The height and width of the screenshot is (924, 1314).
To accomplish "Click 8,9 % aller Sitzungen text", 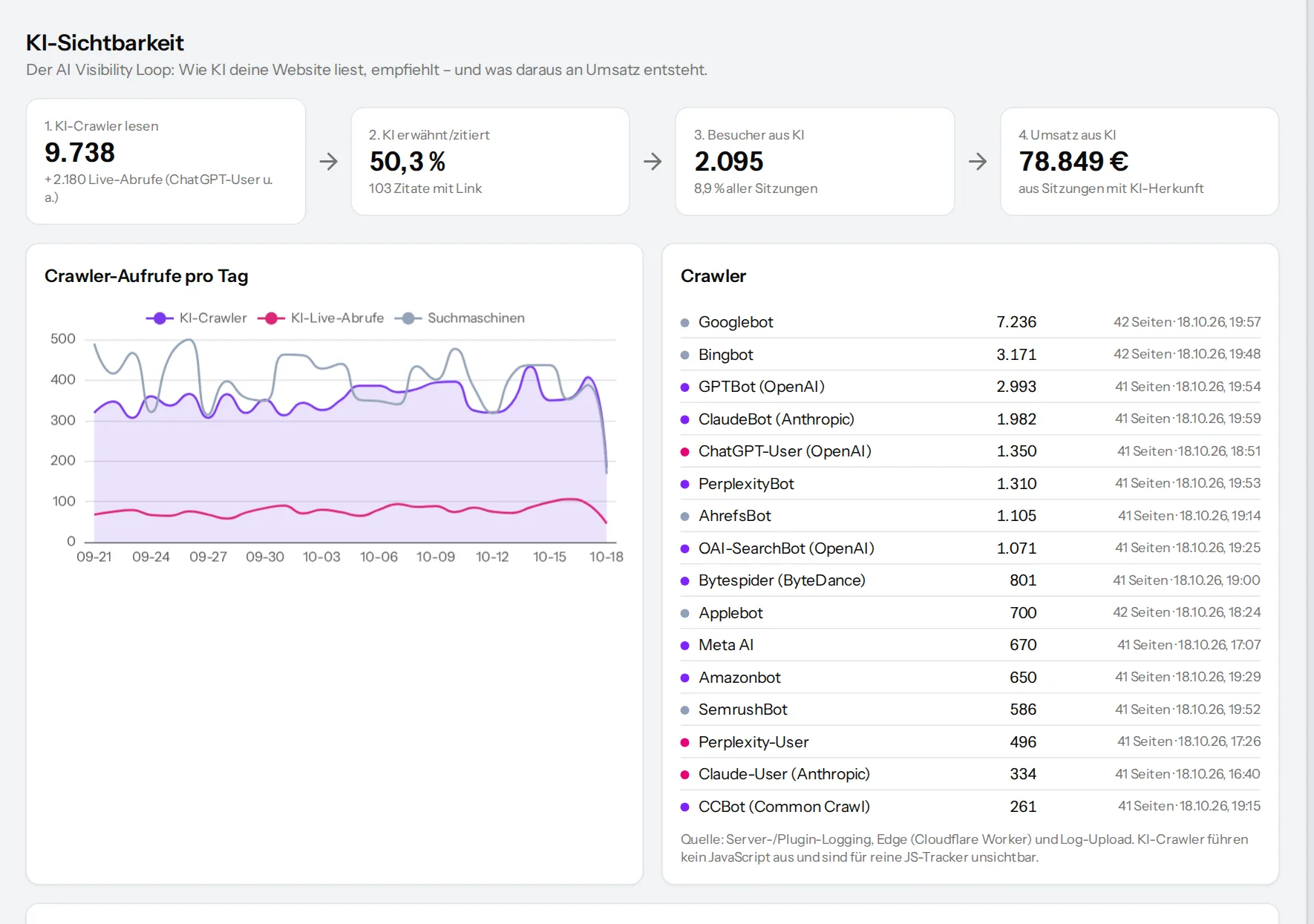I will [x=756, y=189].
